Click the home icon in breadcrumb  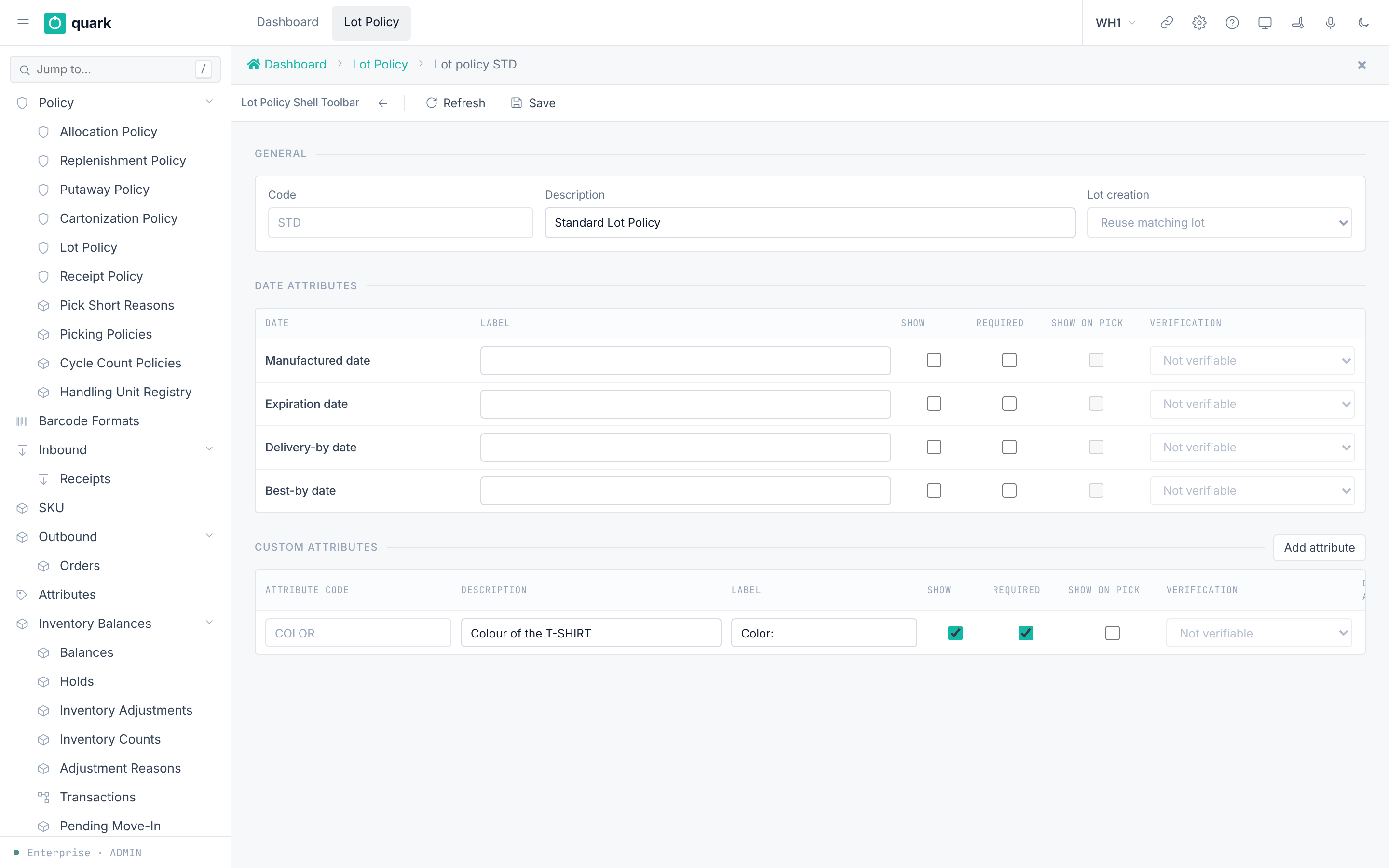[253, 64]
